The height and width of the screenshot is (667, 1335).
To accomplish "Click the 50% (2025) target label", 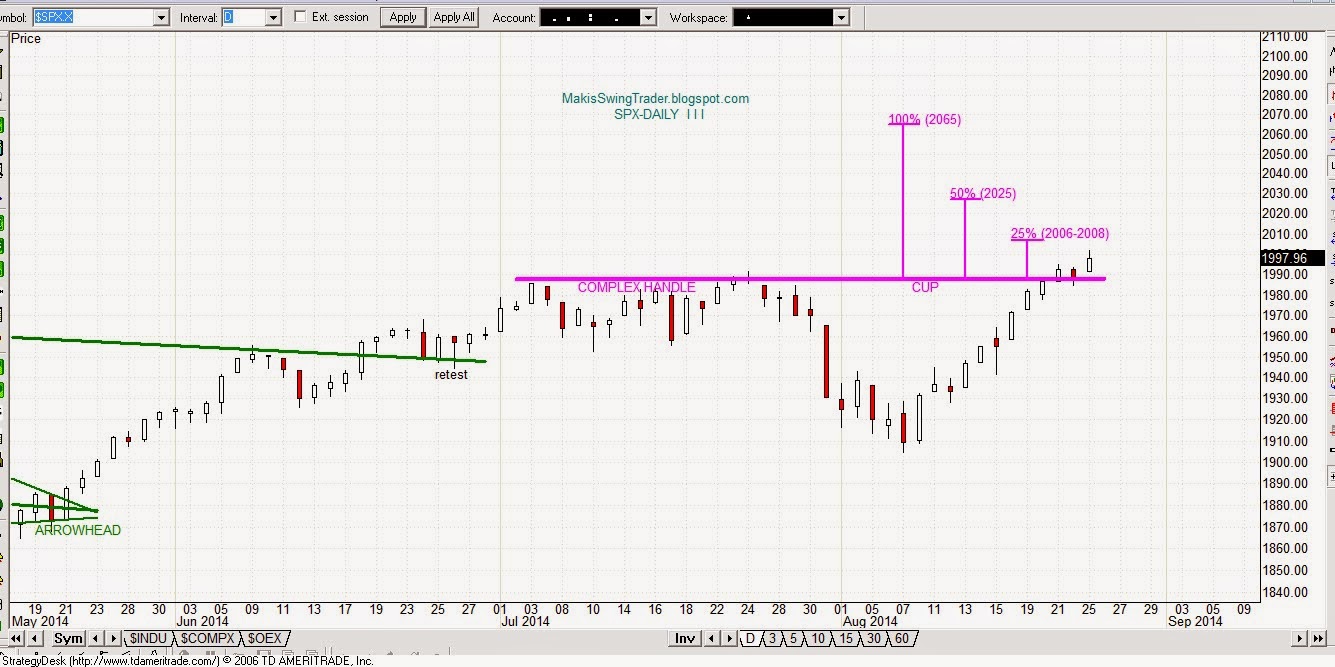I will point(982,193).
